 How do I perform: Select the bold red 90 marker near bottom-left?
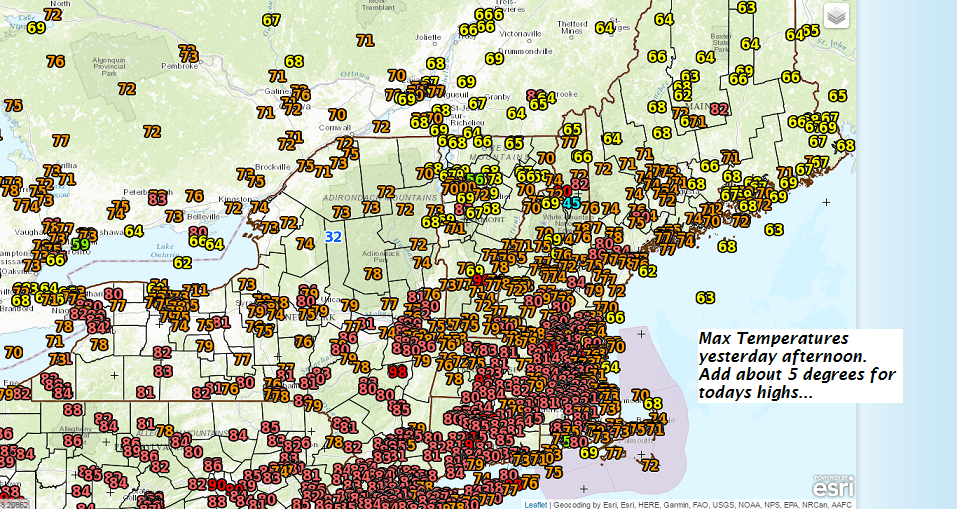(219, 484)
